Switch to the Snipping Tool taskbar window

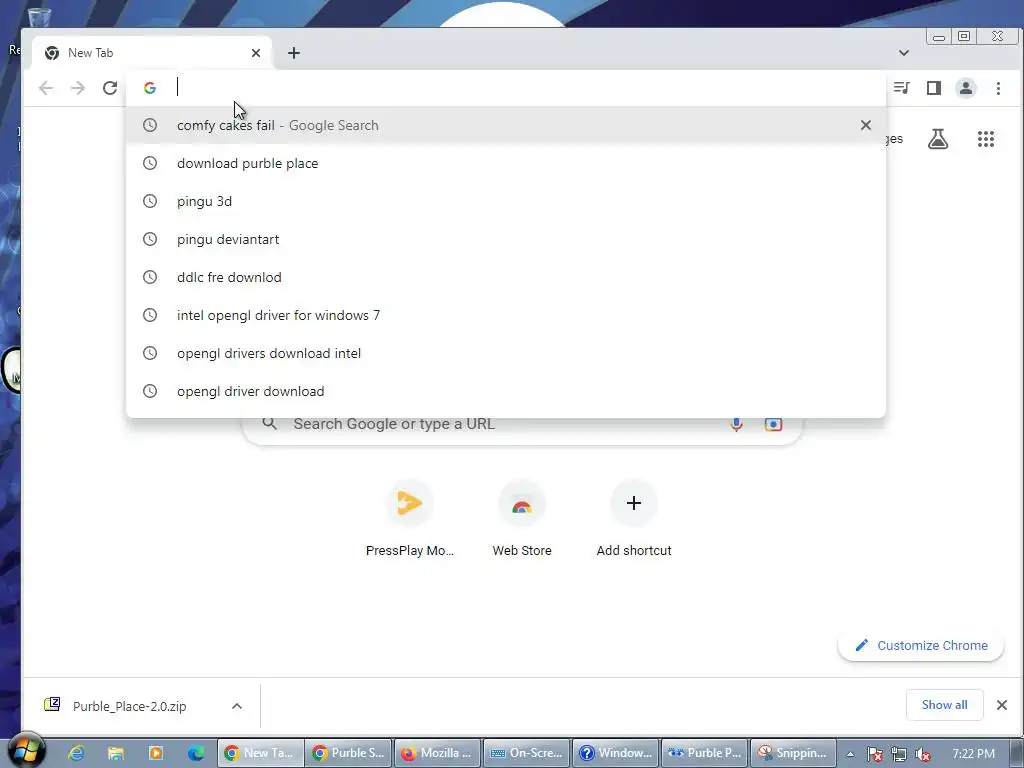pos(793,753)
